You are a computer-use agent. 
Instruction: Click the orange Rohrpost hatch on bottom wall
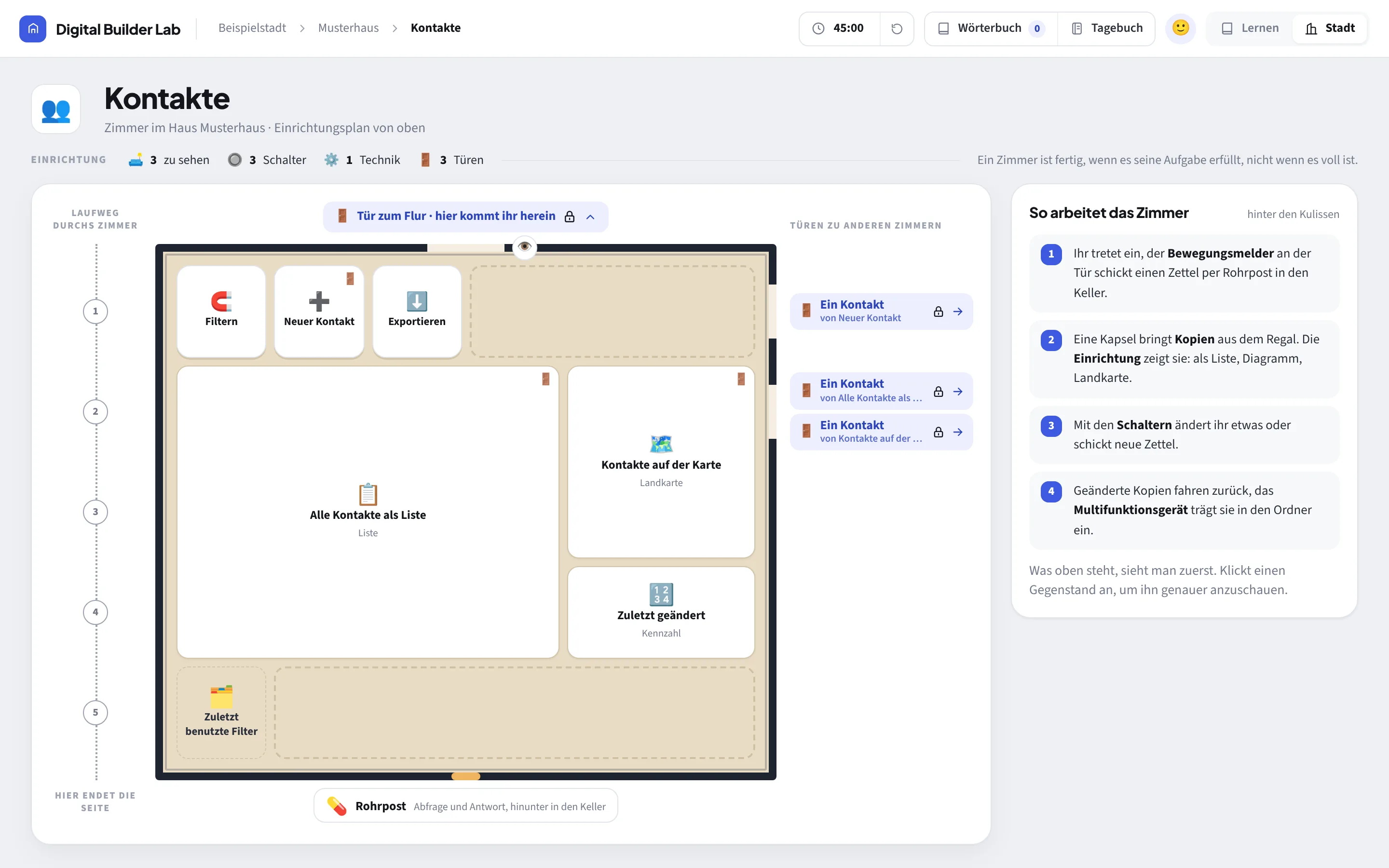(x=465, y=776)
